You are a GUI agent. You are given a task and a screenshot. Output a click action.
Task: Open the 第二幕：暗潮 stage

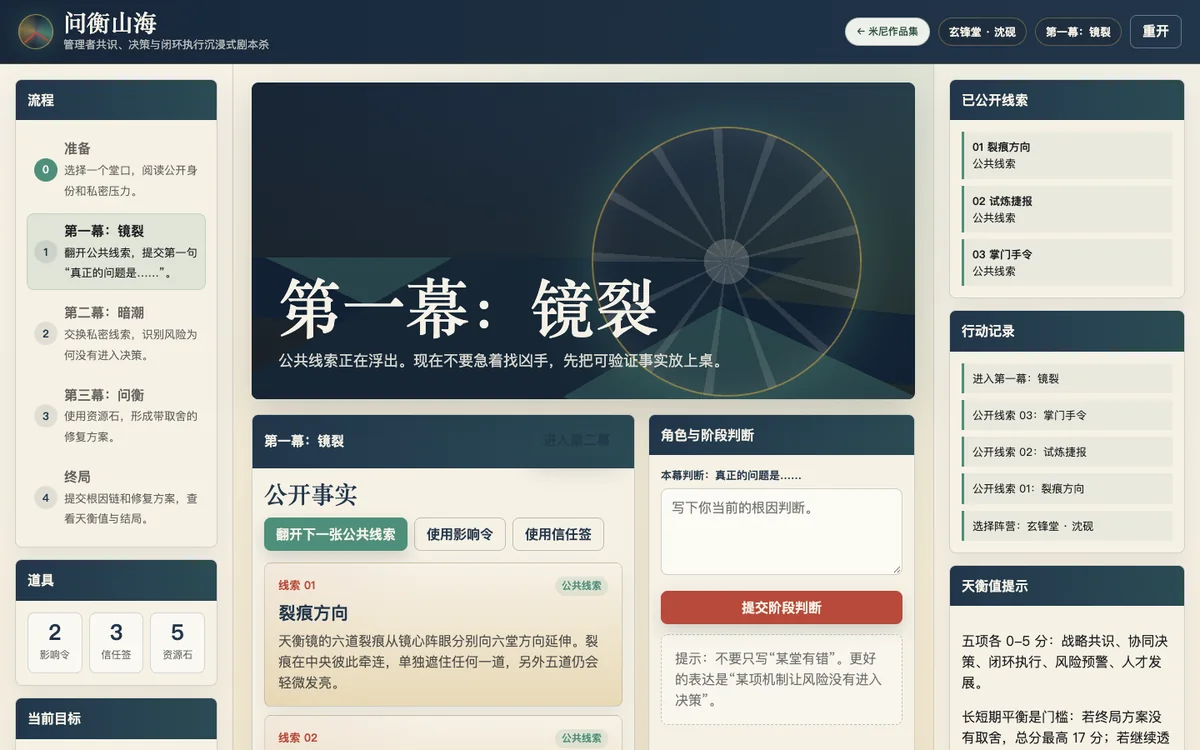[x=116, y=333]
